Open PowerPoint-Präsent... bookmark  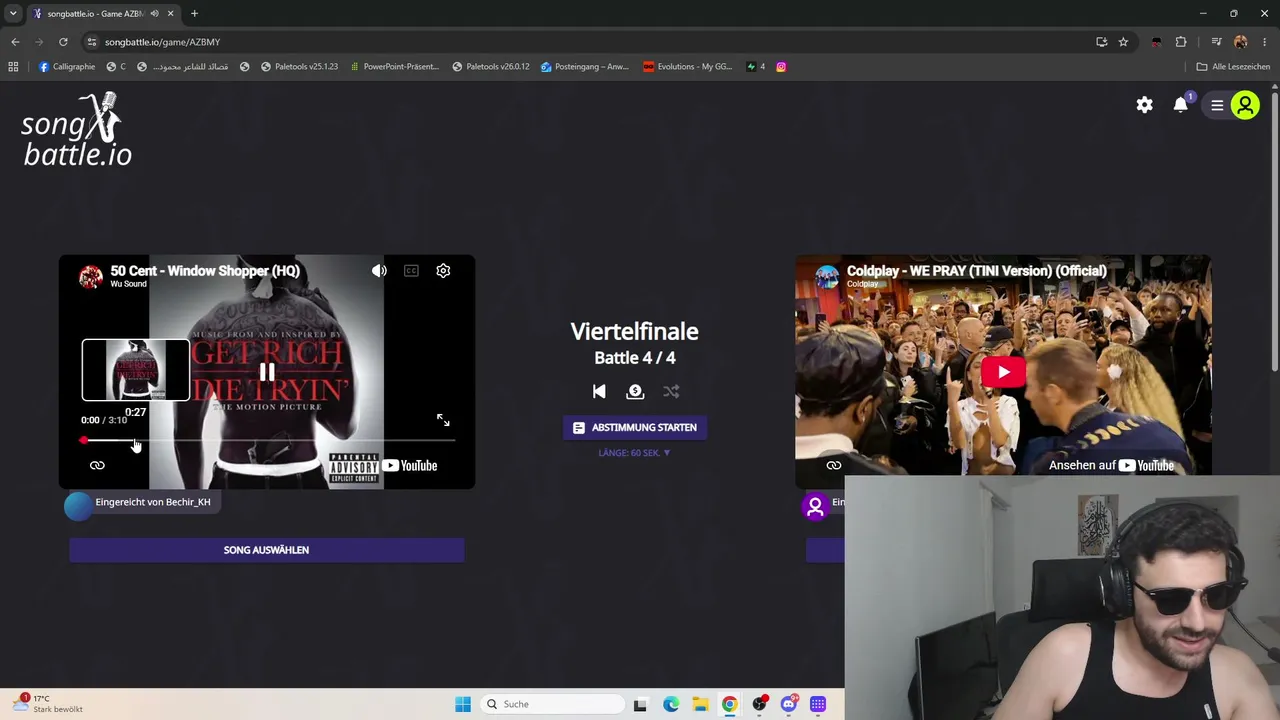pyautogui.click(x=394, y=67)
